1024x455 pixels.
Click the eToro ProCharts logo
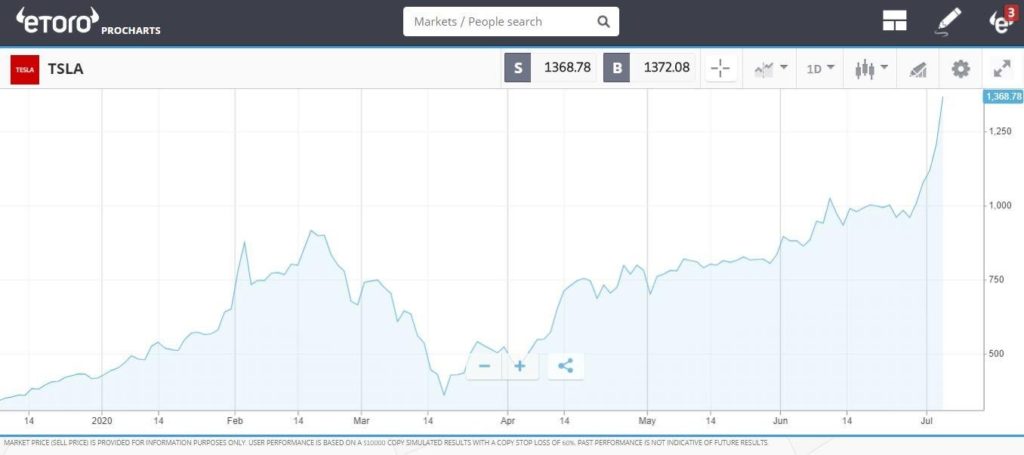[88, 22]
